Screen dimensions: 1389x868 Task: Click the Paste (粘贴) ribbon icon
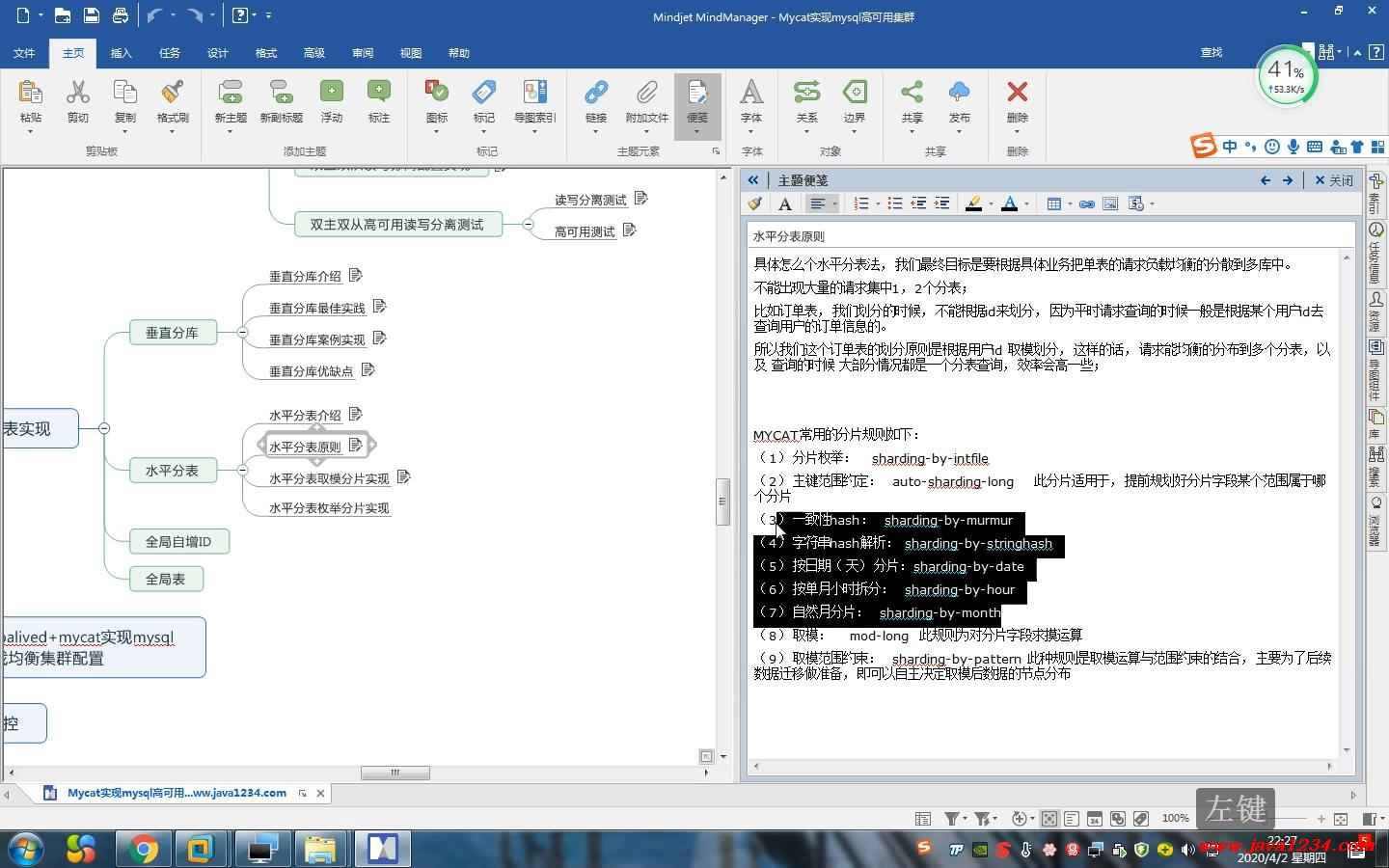click(31, 93)
